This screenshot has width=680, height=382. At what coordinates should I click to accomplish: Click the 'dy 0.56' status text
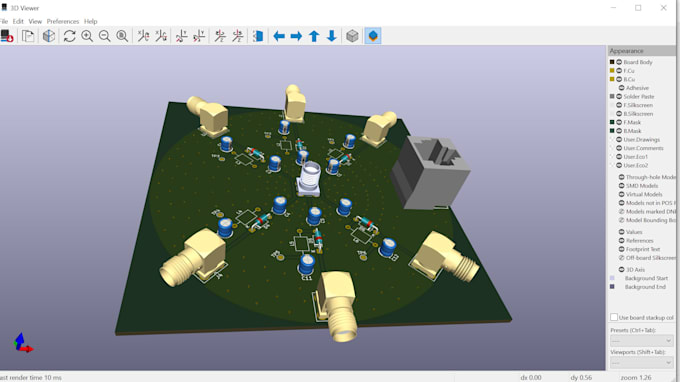581,378
